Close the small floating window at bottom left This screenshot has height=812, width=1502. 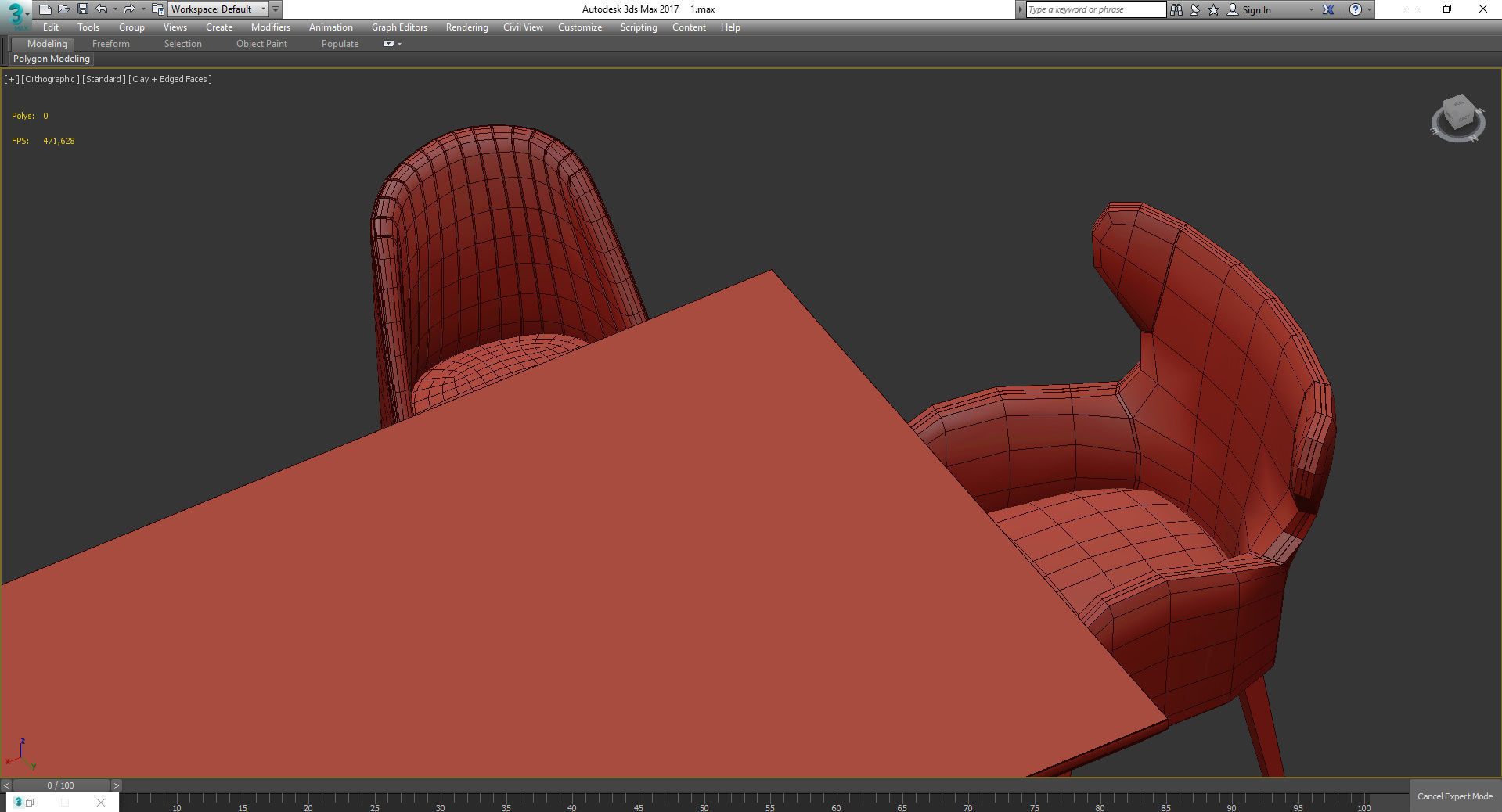tap(101, 803)
